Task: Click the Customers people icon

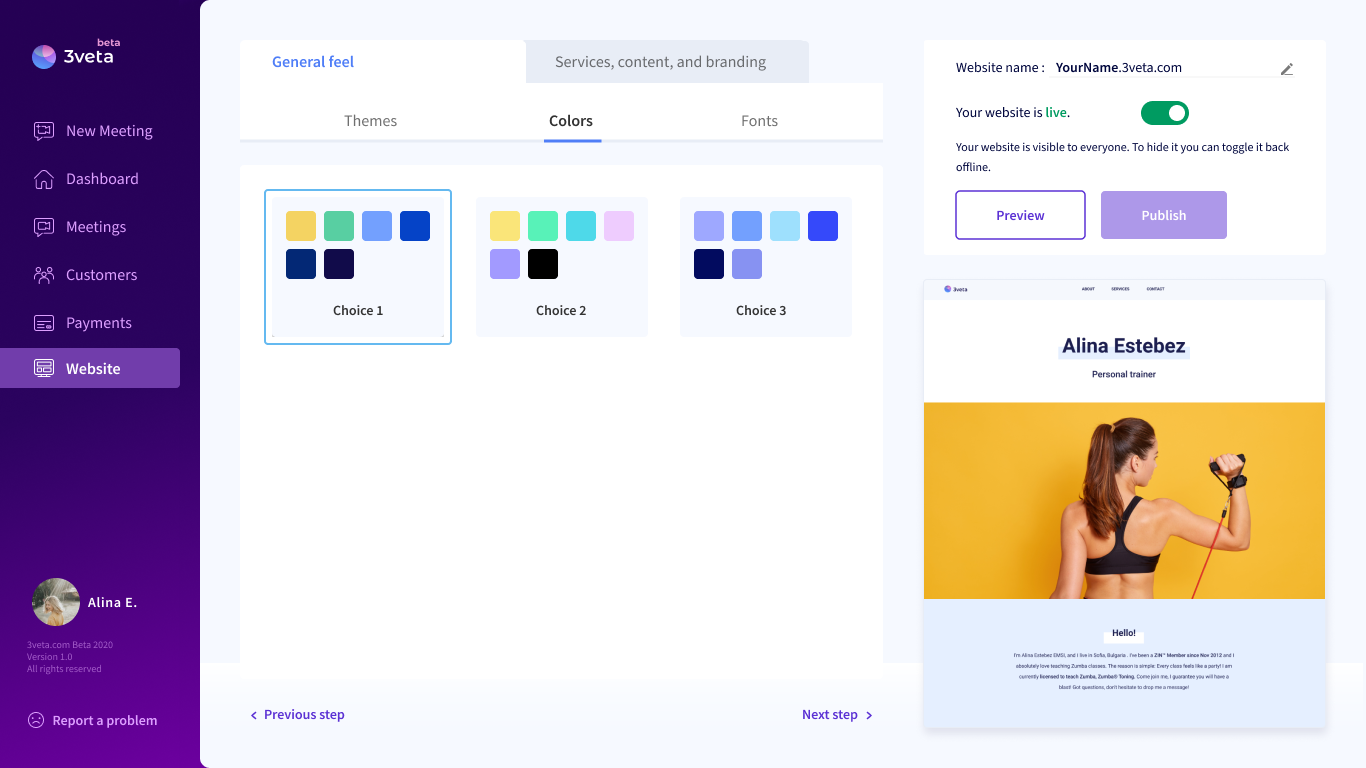Action: (44, 275)
